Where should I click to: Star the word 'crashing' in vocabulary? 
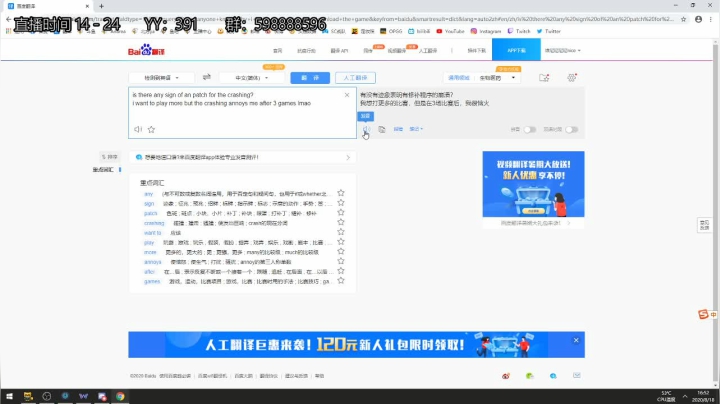tap(341, 222)
